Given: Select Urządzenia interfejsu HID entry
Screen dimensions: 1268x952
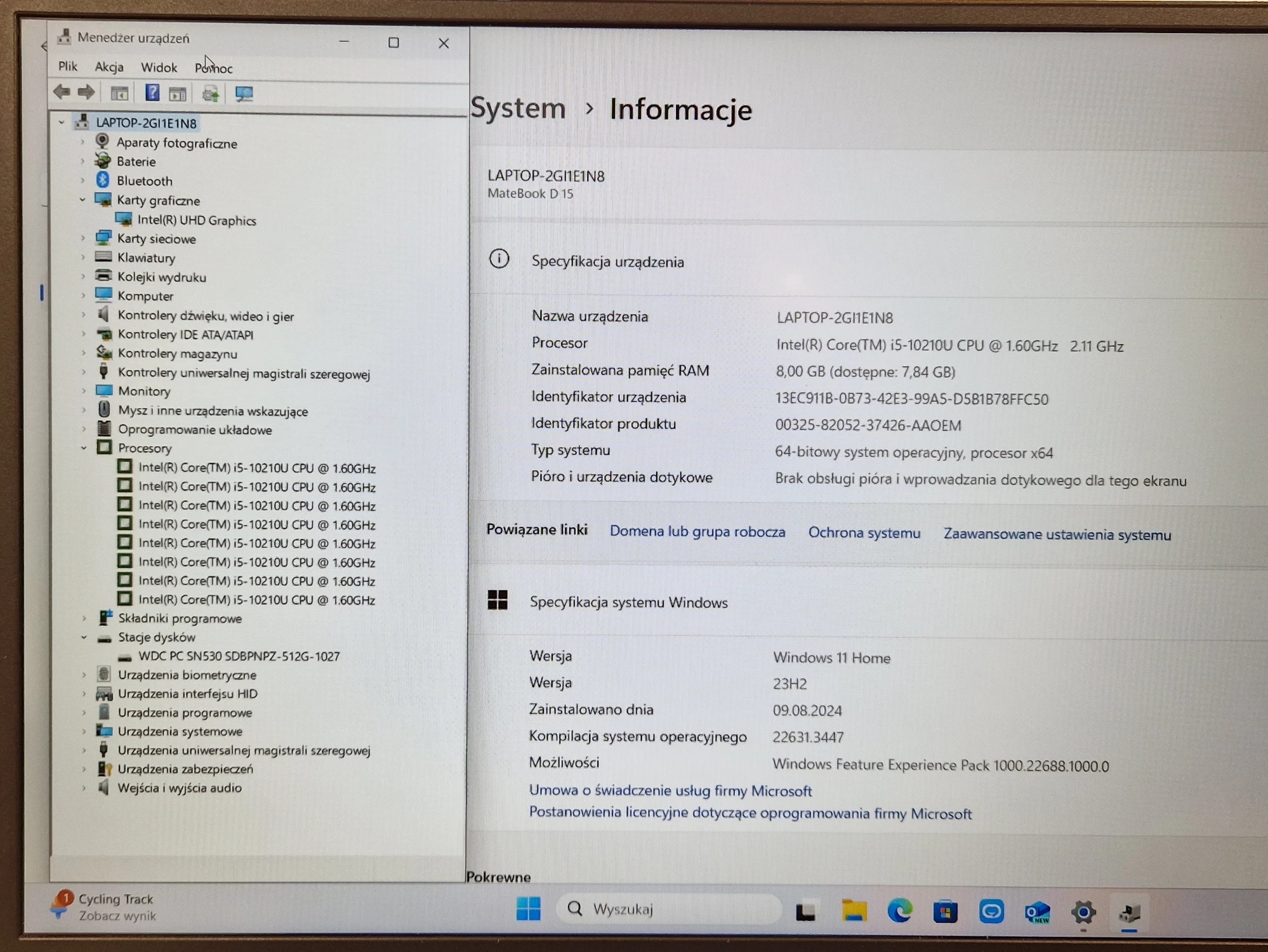Looking at the screenshot, I should pyautogui.click(x=187, y=694).
